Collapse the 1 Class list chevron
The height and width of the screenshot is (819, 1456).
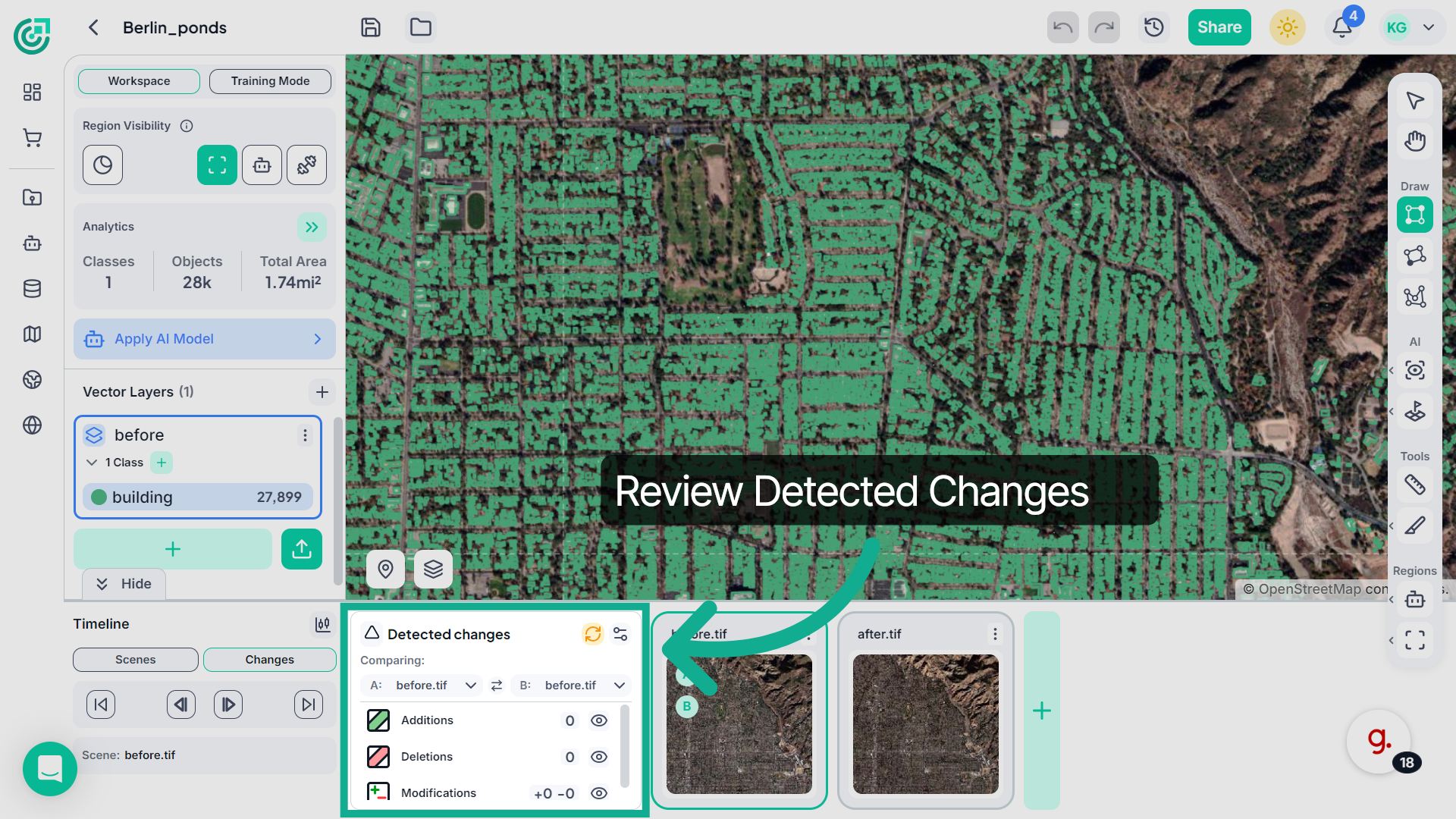pos(92,463)
